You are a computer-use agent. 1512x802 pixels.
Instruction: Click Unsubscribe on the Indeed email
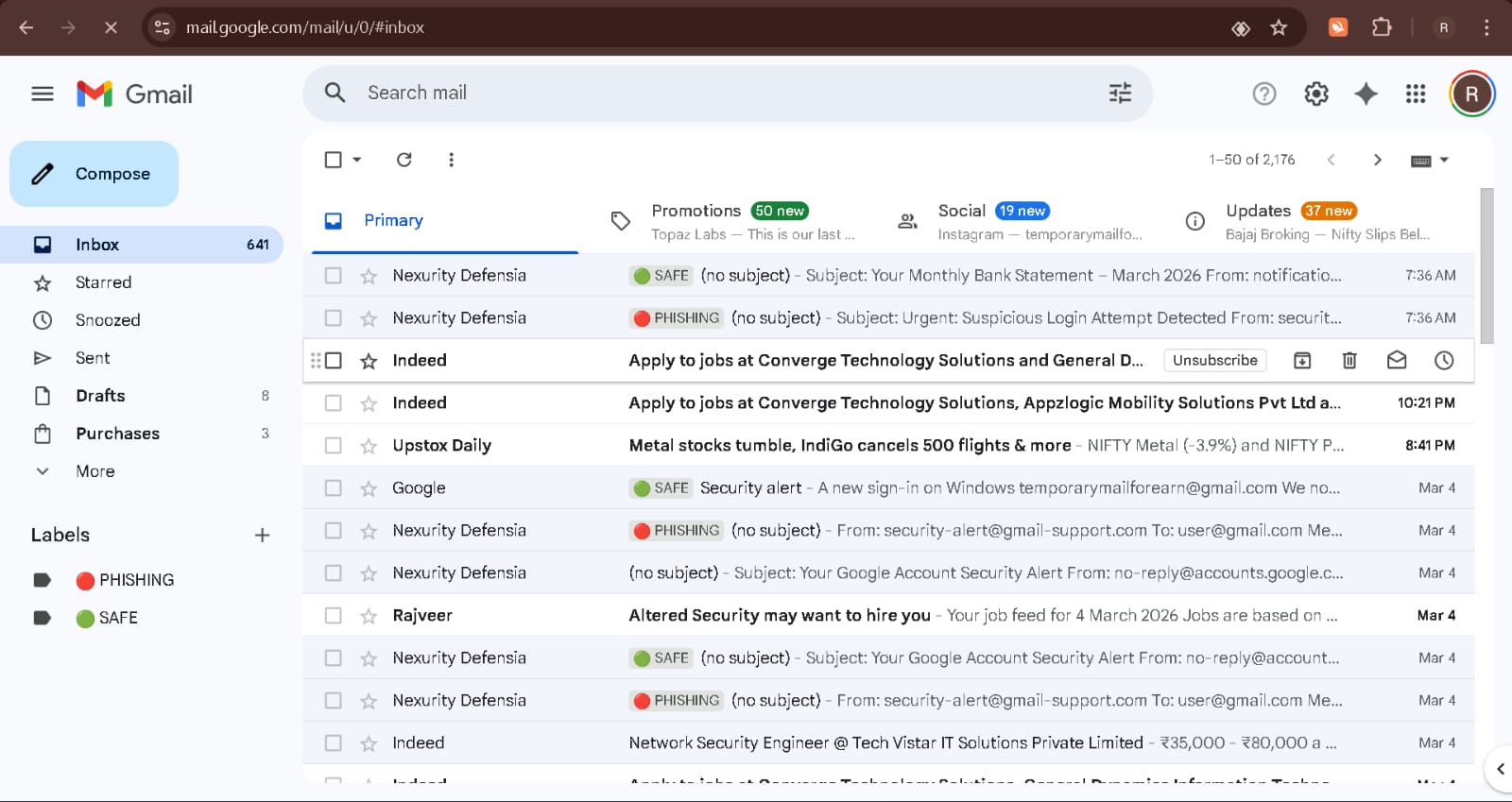click(1214, 360)
